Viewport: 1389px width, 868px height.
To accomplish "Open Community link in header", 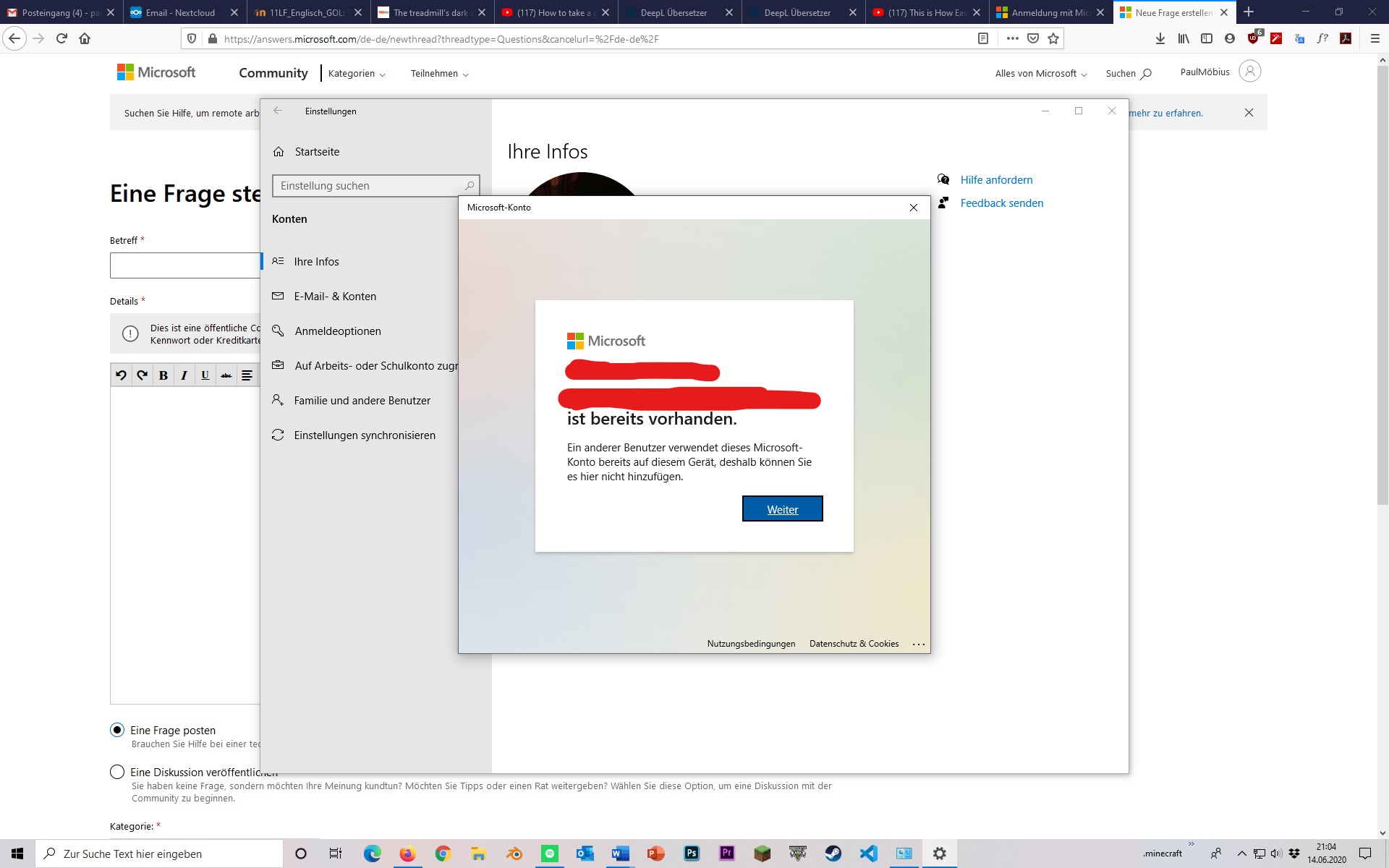I will point(273,73).
